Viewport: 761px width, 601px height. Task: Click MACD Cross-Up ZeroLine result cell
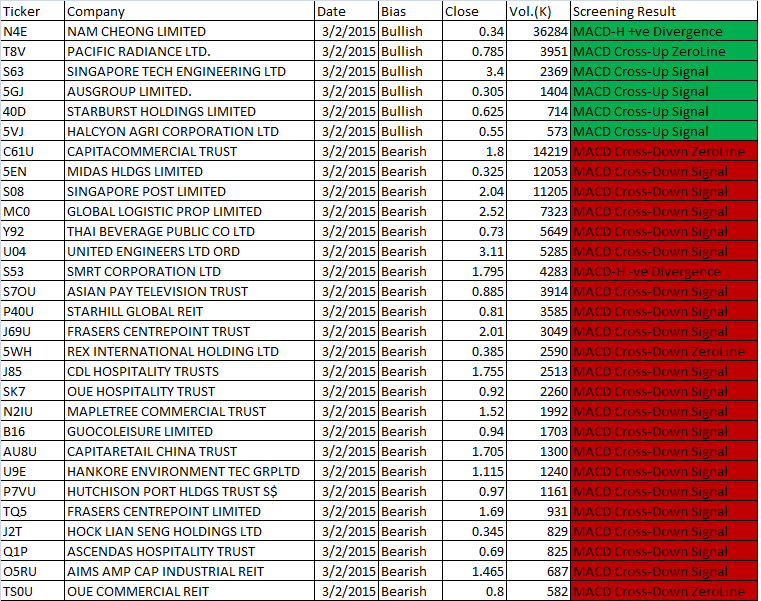(663, 51)
